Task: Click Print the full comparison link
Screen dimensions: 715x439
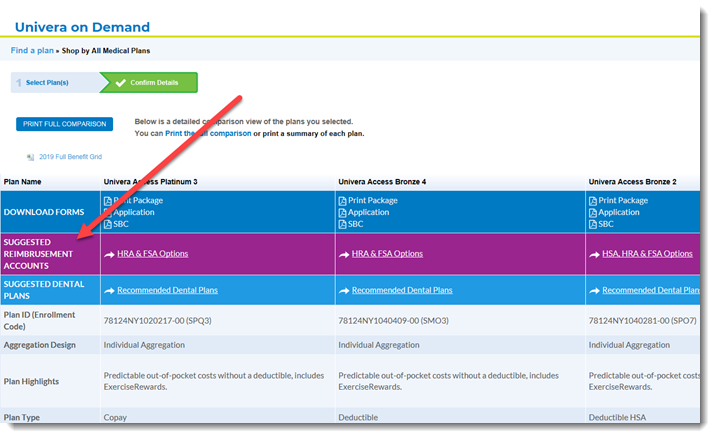Action: click(208, 134)
